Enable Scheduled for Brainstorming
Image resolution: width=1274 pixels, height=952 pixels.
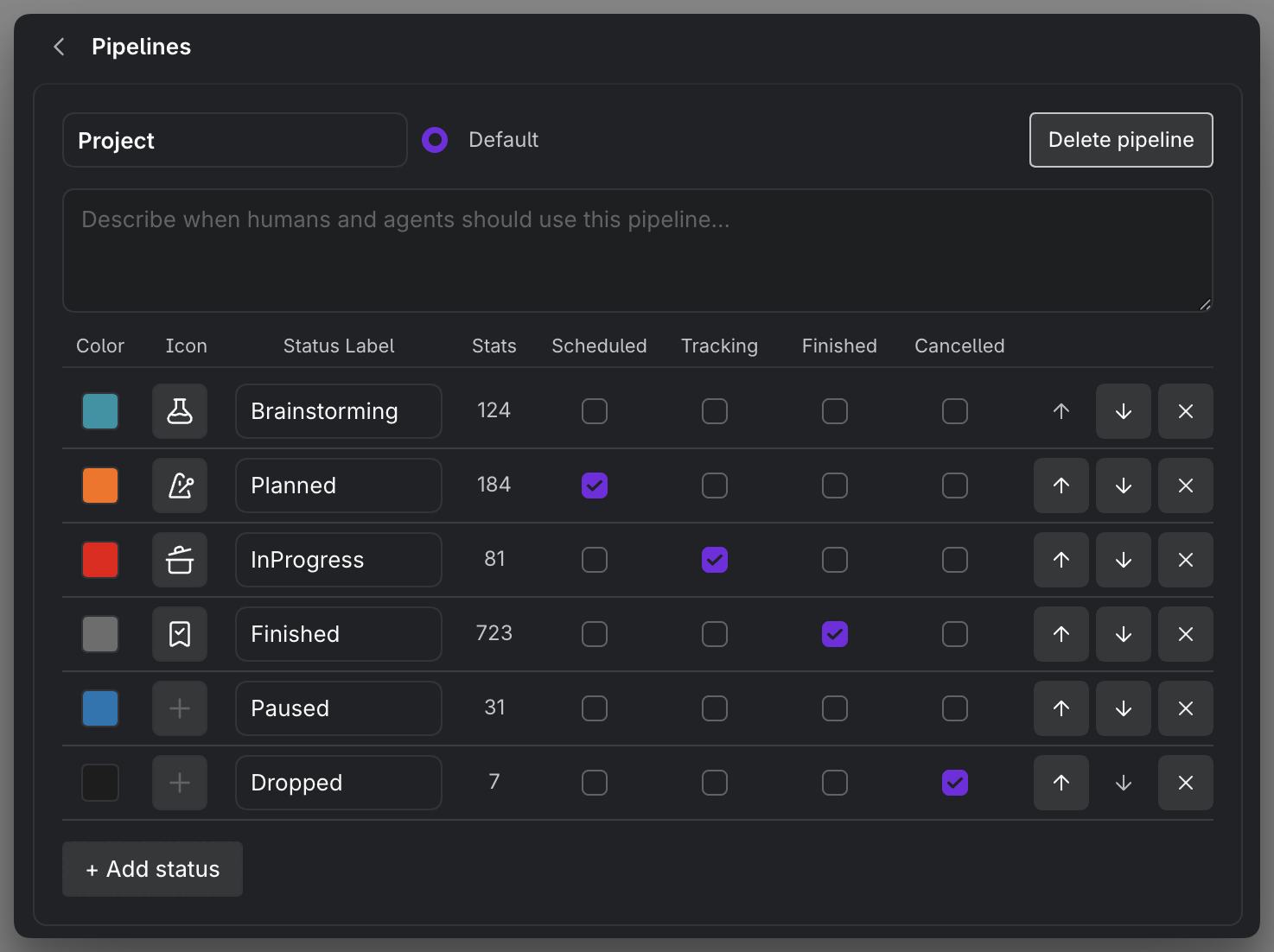(595, 411)
